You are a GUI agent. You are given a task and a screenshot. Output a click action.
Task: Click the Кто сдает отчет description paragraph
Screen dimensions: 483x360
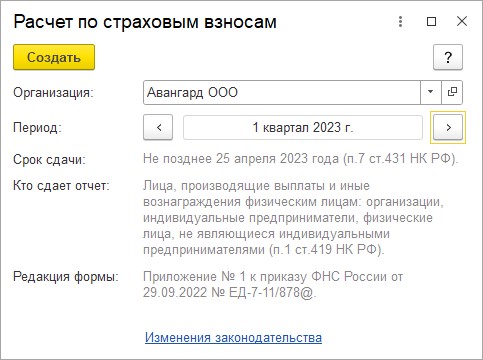(293, 217)
